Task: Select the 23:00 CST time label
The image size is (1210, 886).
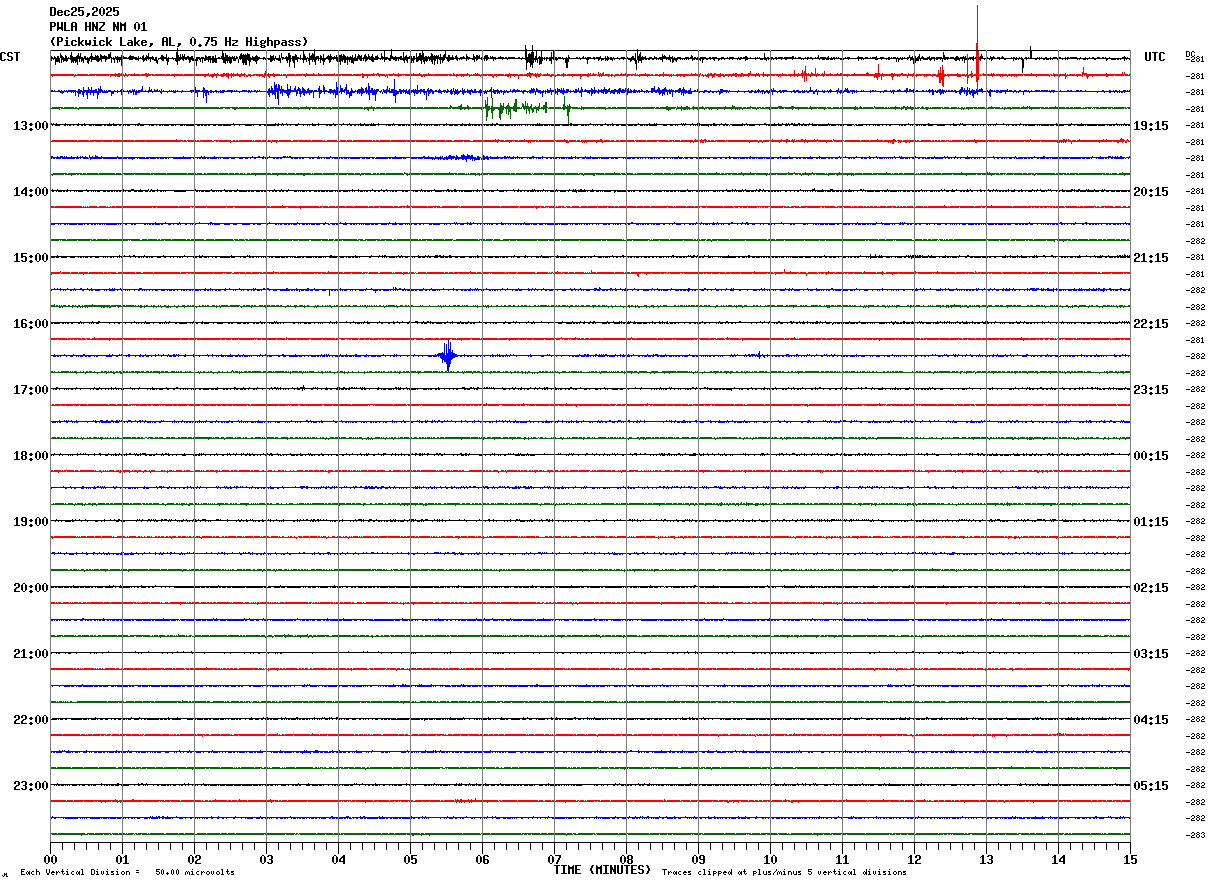Action: point(31,786)
